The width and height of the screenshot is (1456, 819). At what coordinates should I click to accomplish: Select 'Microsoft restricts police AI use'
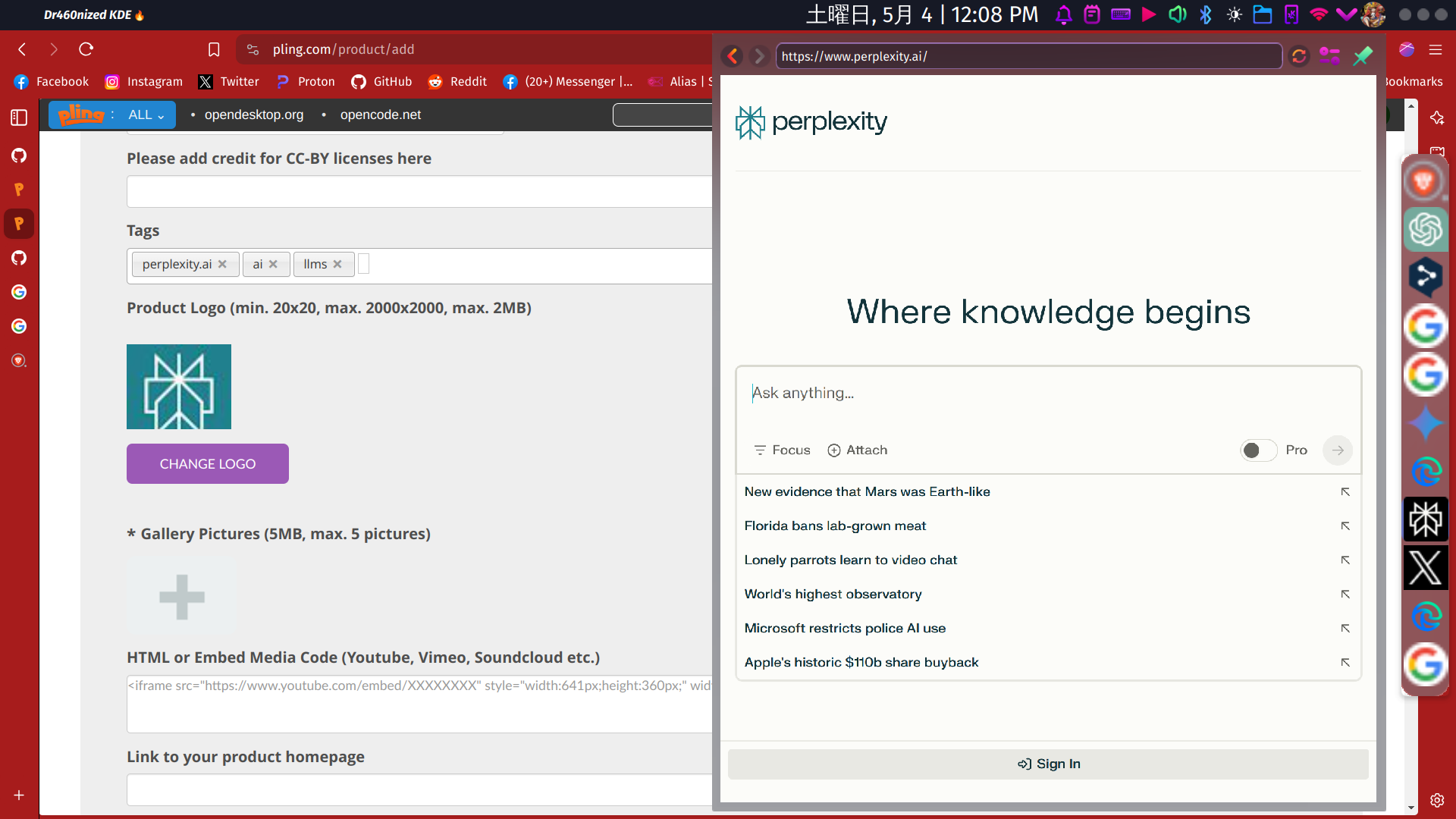(x=1047, y=629)
